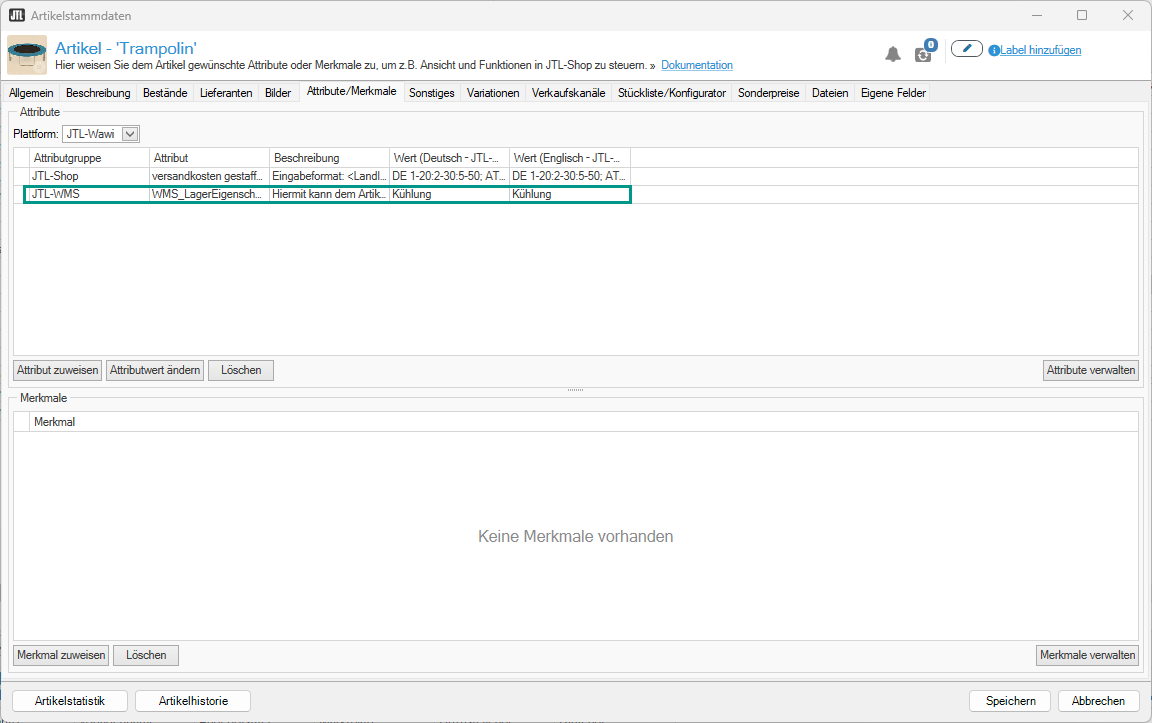The image size is (1152, 723).
Task: Click the JTL logo in title bar
Action: click(16, 16)
